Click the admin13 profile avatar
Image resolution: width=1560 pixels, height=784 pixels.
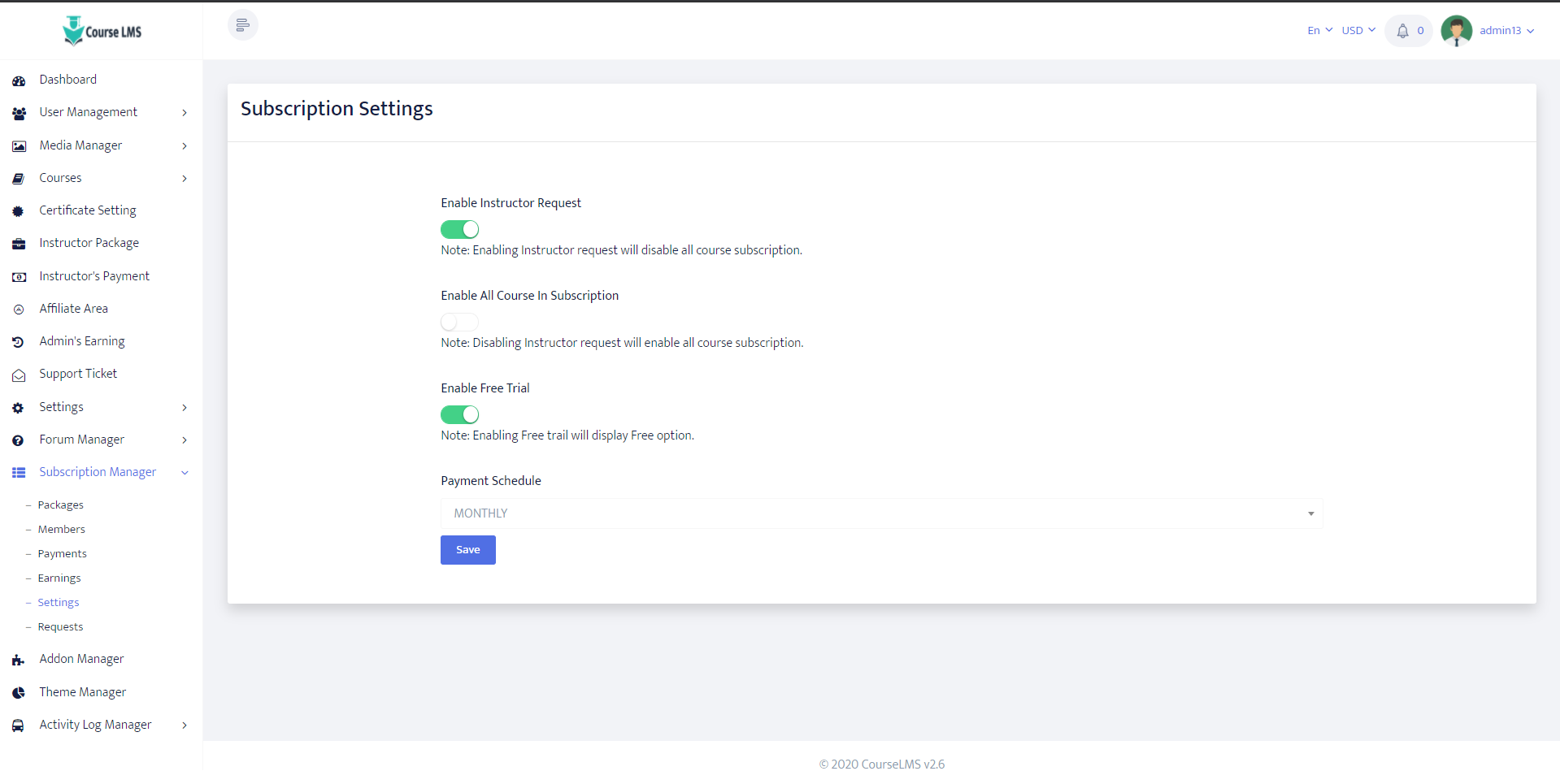(1456, 31)
